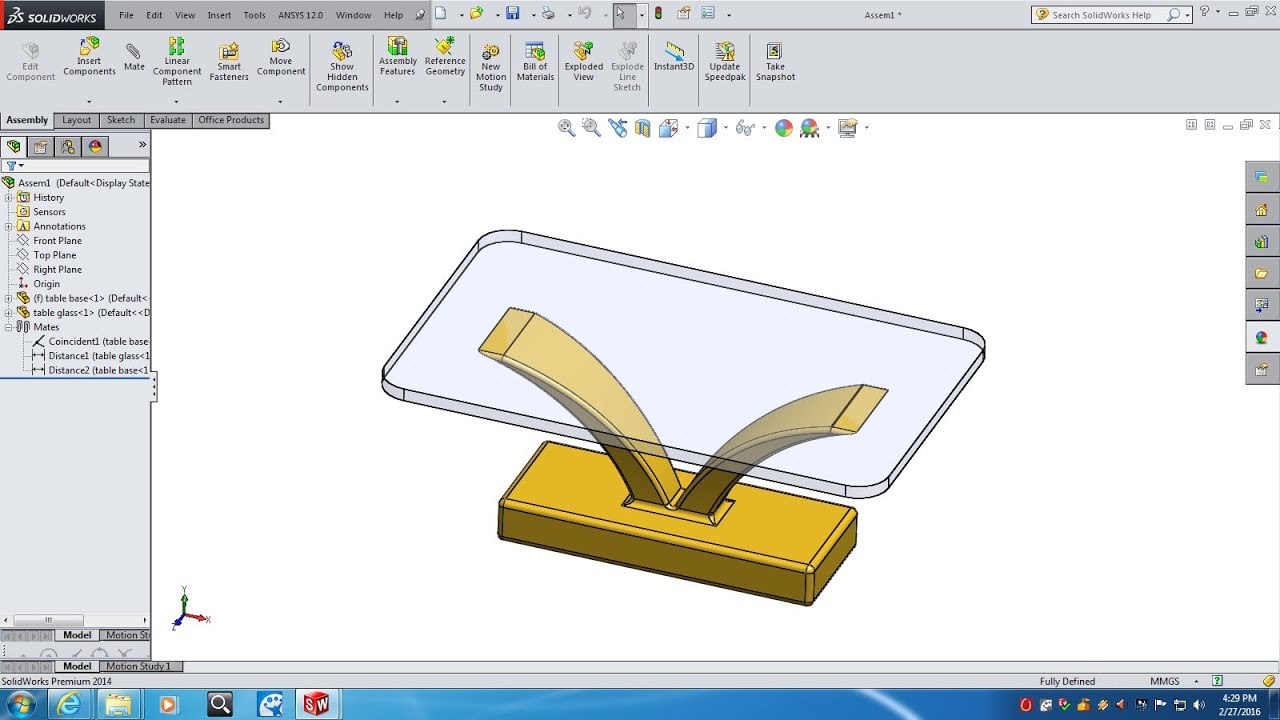Click the Display Style icon

pyautogui.click(x=707, y=127)
